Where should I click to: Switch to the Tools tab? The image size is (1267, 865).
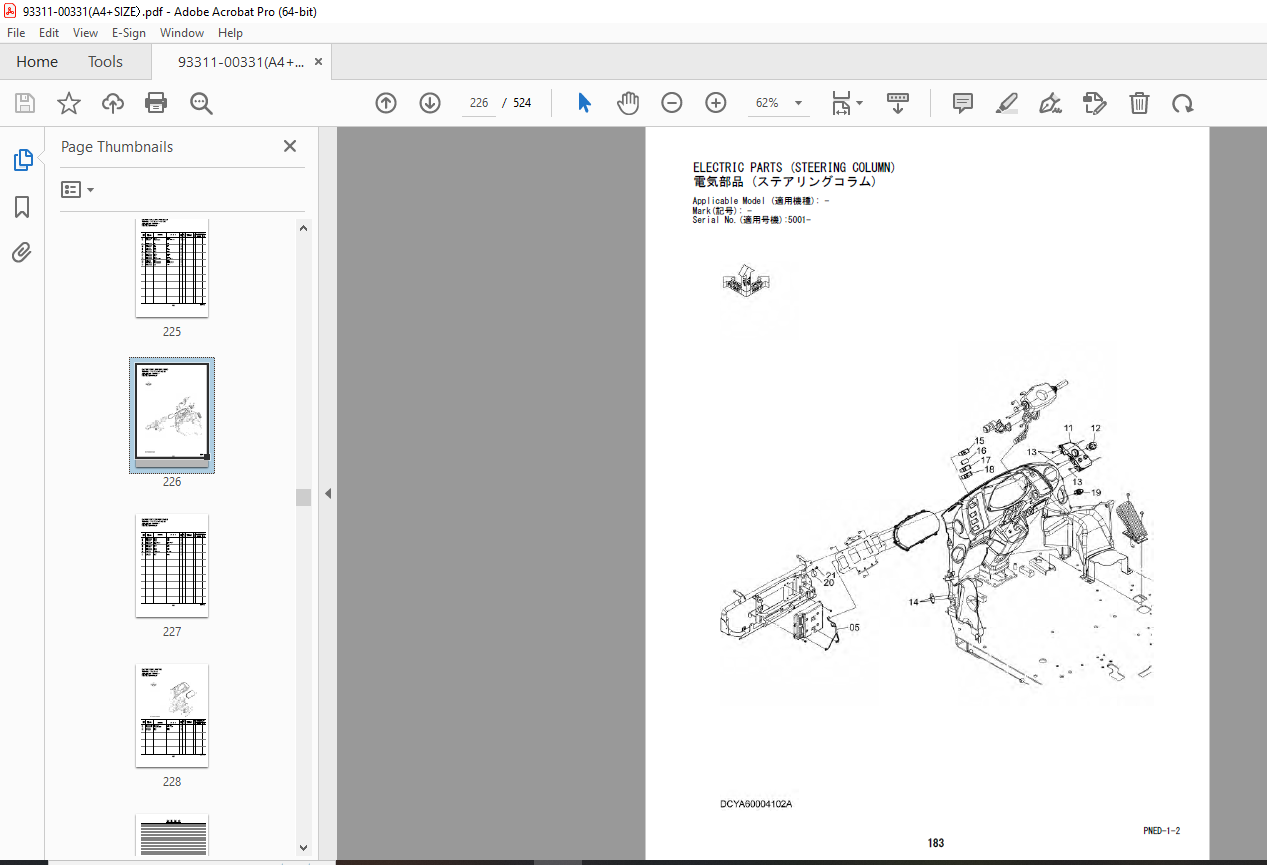pos(105,62)
